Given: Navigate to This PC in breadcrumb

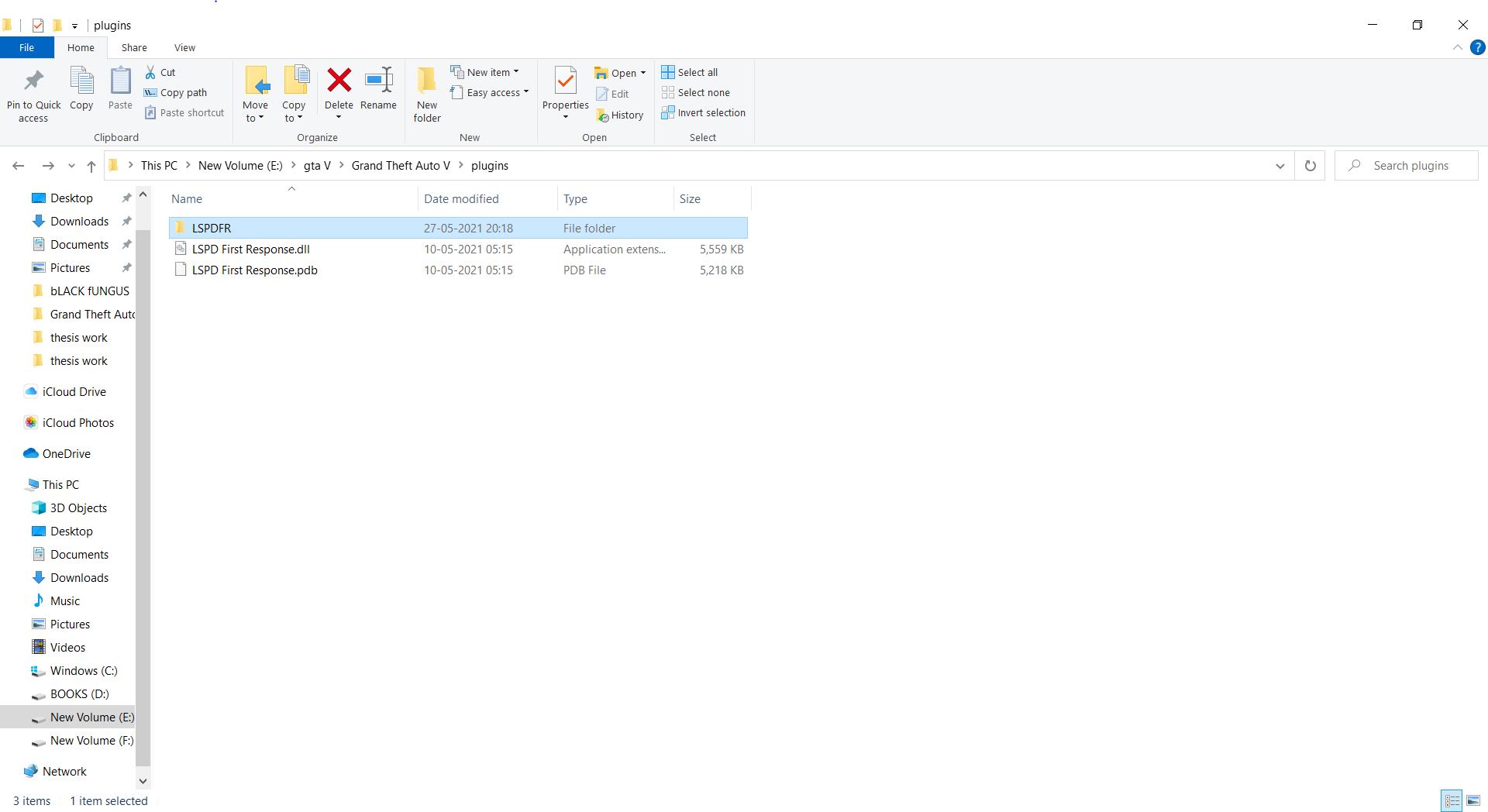Looking at the screenshot, I should click(159, 166).
